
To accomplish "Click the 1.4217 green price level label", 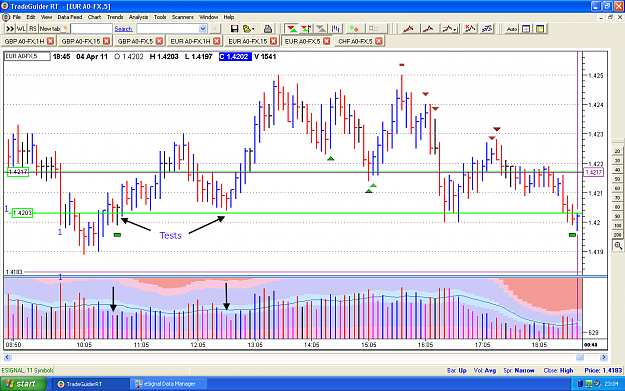I will point(18,172).
